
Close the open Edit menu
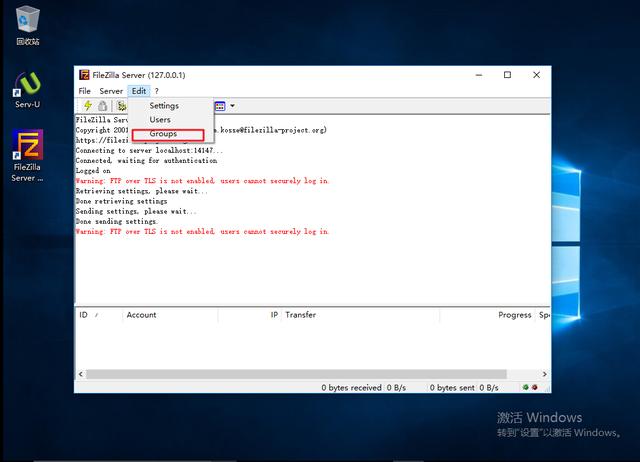[x=139, y=91]
